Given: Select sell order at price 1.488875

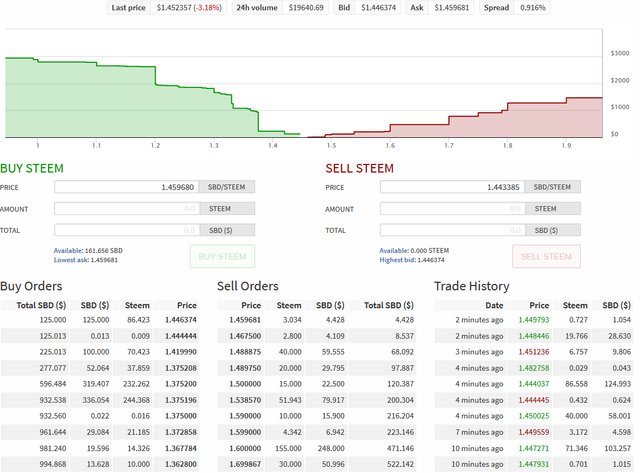Looking at the screenshot, I should point(317,352).
